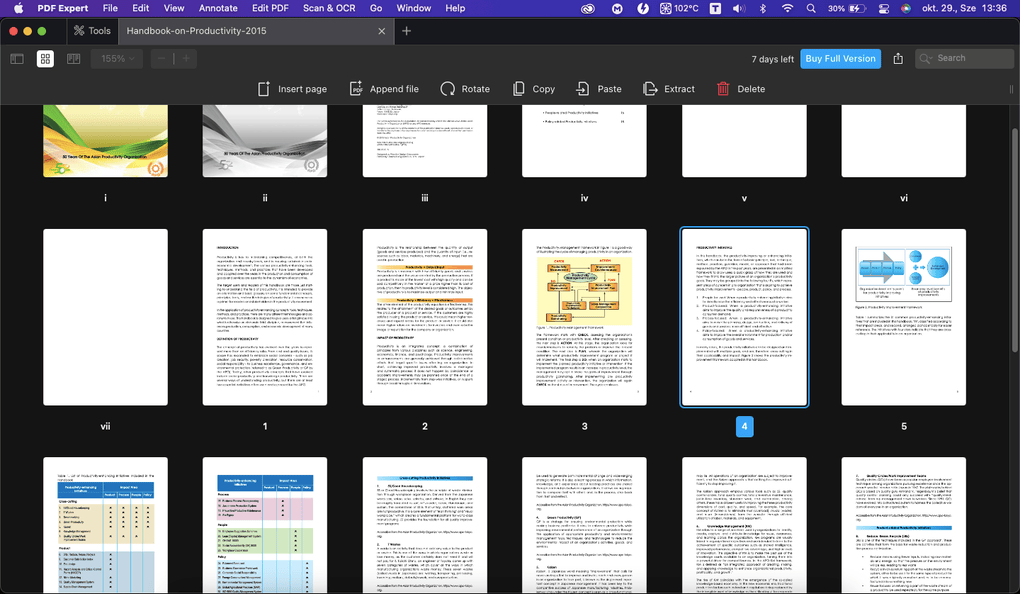Click the Rotate page tool

coord(465,88)
